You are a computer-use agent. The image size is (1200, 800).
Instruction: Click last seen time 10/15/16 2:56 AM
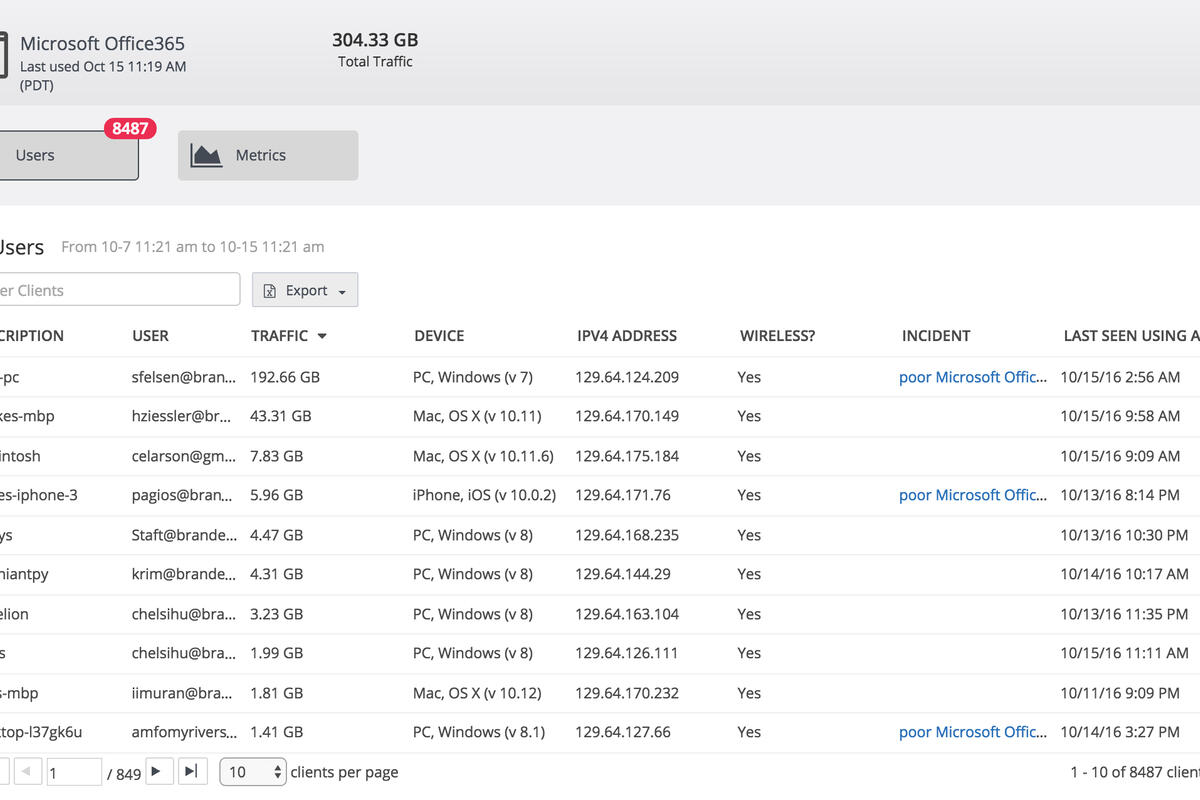tap(1120, 377)
